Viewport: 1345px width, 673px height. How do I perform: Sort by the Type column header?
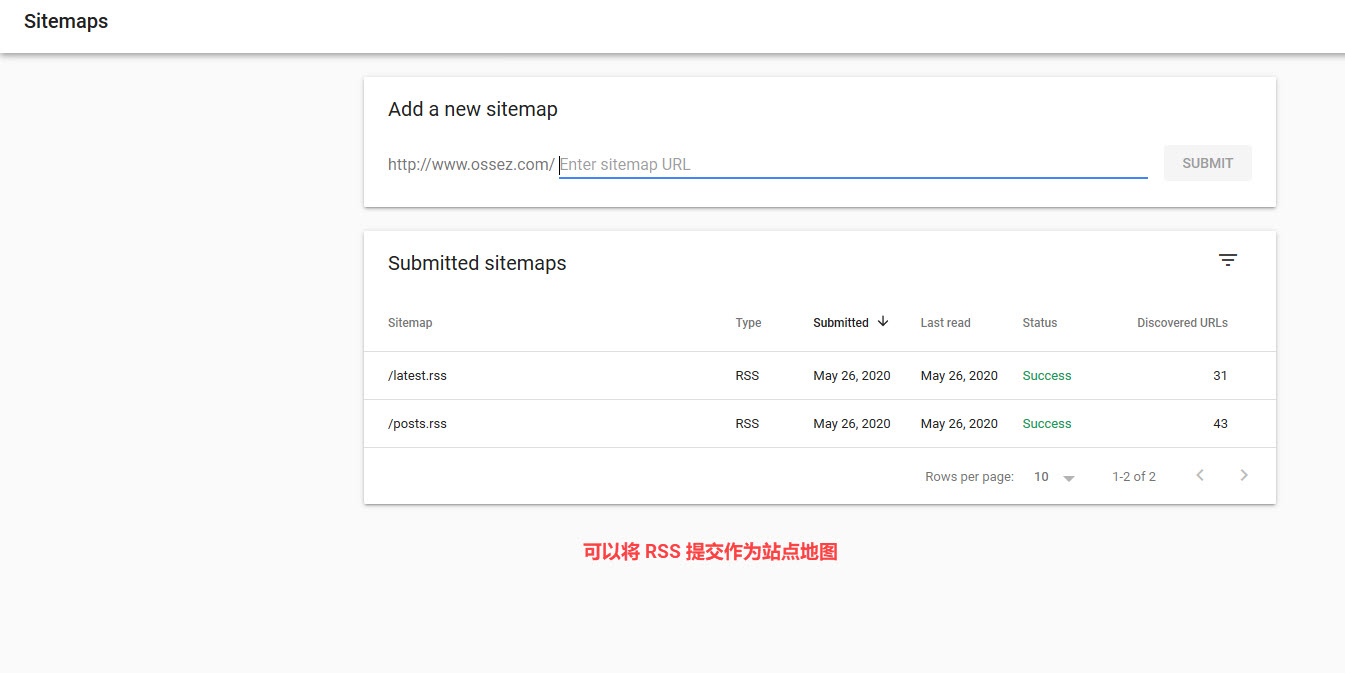748,323
